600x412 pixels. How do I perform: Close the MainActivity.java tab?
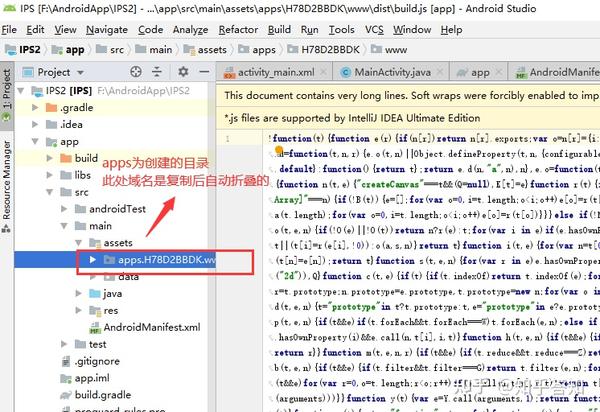440,72
